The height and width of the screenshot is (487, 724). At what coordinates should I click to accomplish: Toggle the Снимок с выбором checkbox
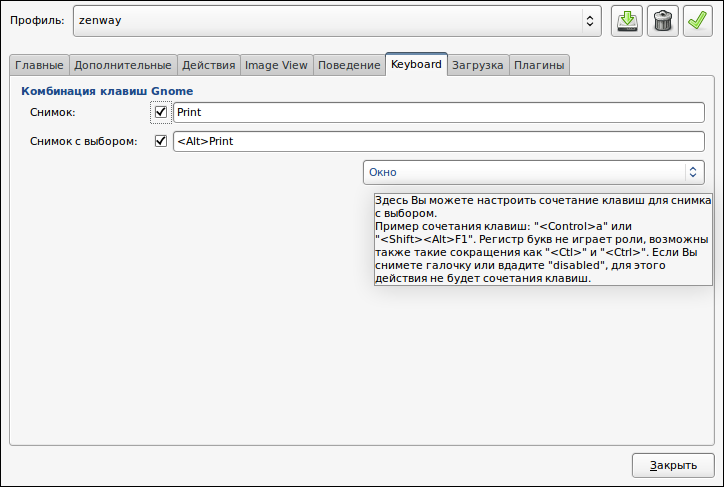[161, 141]
